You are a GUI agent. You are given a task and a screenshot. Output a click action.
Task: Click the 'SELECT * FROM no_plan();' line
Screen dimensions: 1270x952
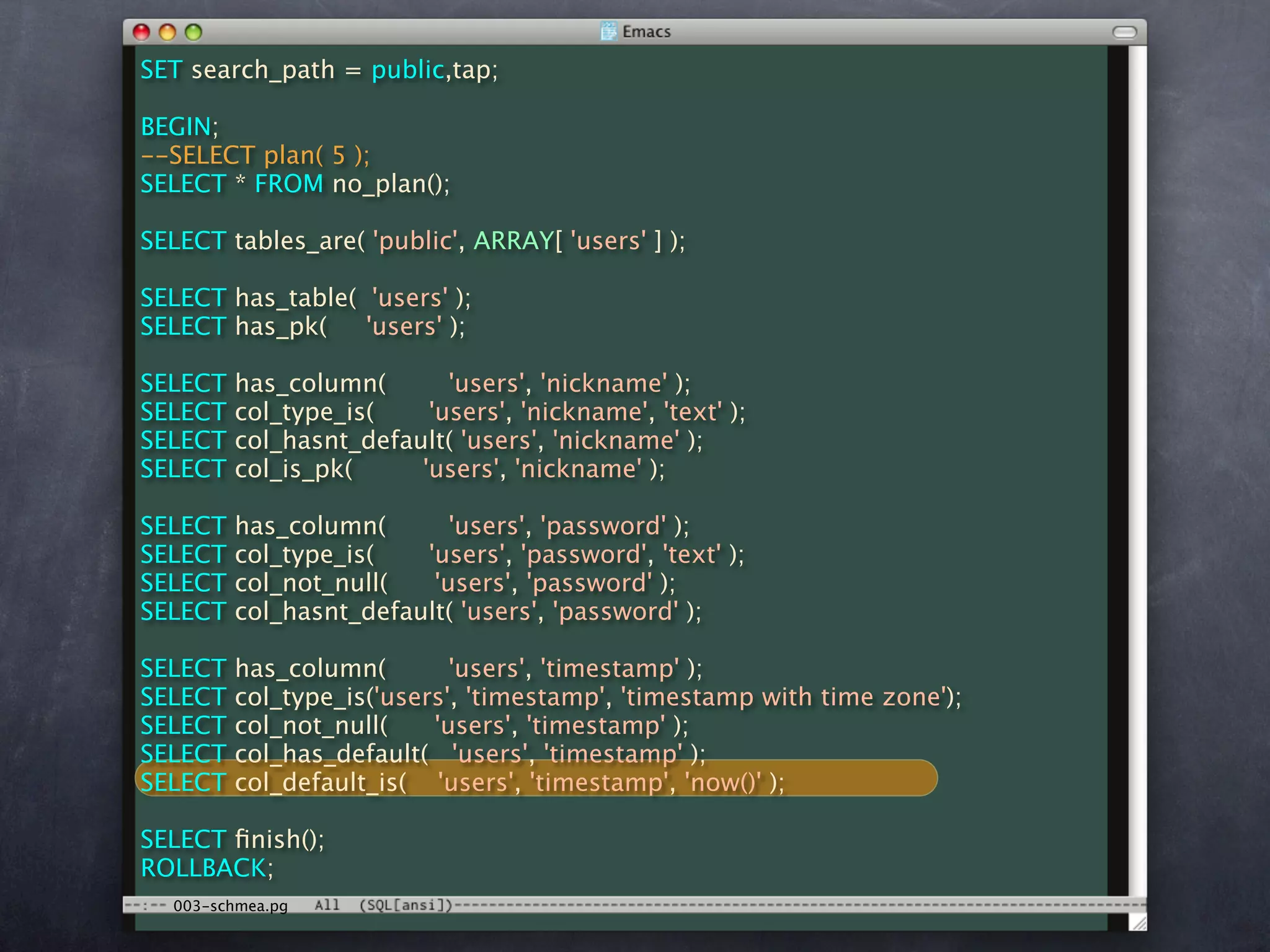(x=295, y=184)
